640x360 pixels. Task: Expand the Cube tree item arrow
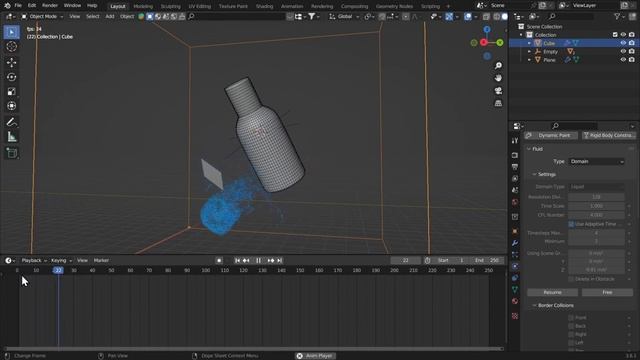(529, 43)
